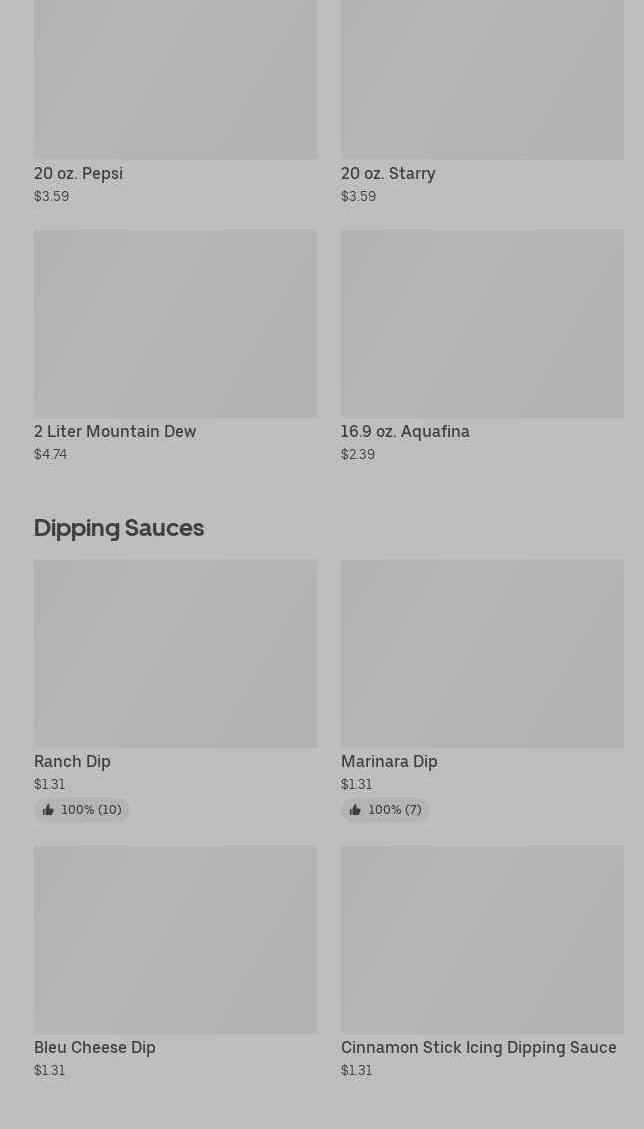Select the 16.9 oz. Aquafina image

(482, 324)
